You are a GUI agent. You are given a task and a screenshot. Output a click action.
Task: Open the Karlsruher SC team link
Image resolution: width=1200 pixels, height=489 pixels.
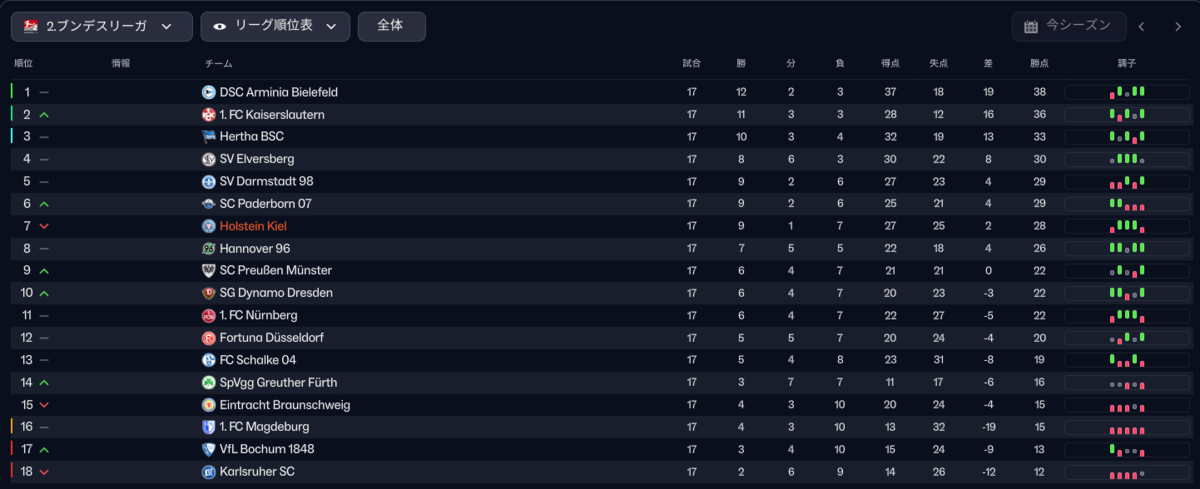[257, 472]
